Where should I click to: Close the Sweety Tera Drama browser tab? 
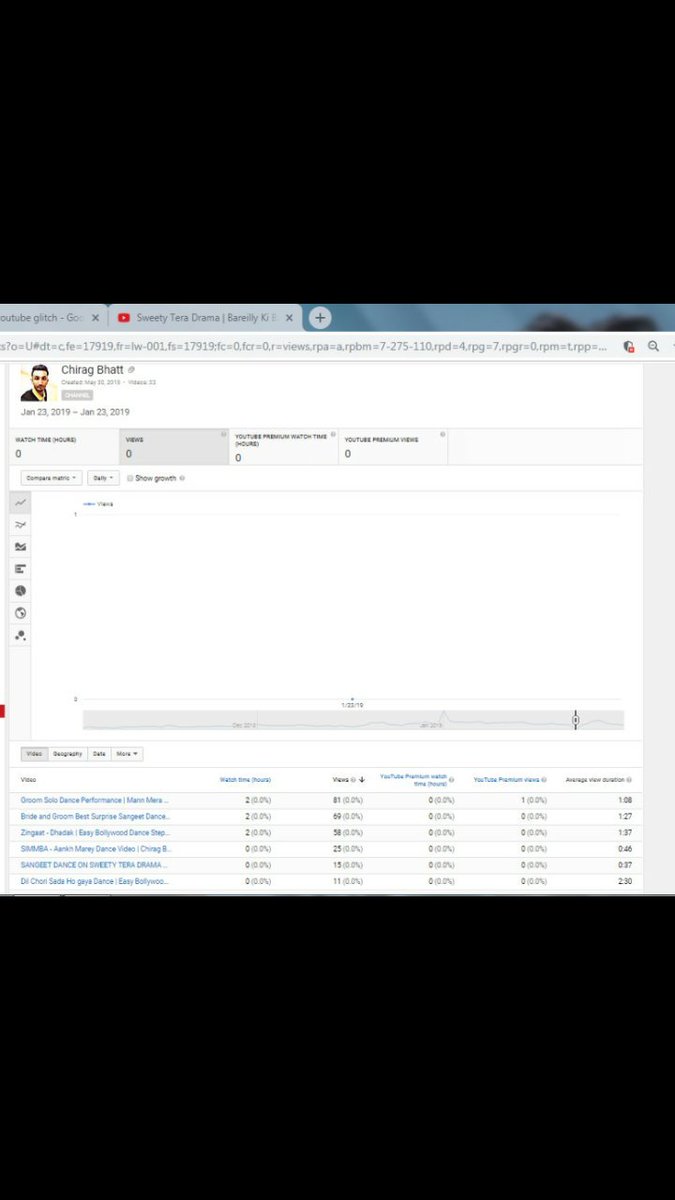[x=290, y=318]
